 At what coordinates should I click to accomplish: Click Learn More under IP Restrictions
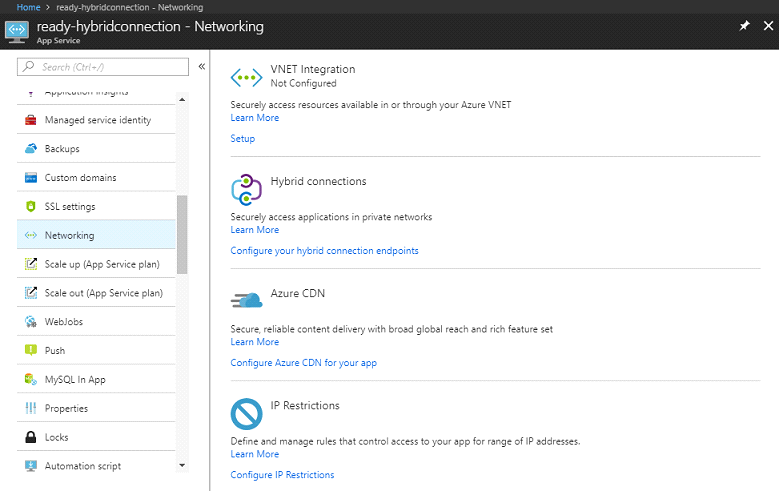click(x=254, y=454)
